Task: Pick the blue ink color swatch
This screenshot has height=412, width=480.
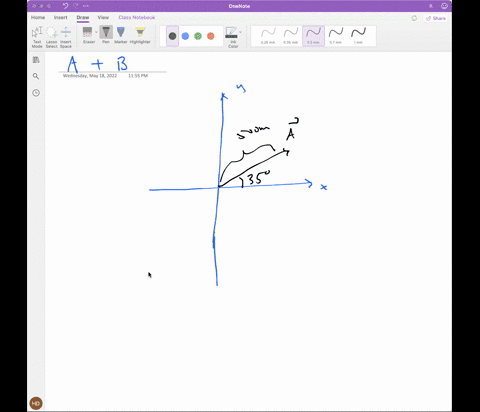Action: 185,36
